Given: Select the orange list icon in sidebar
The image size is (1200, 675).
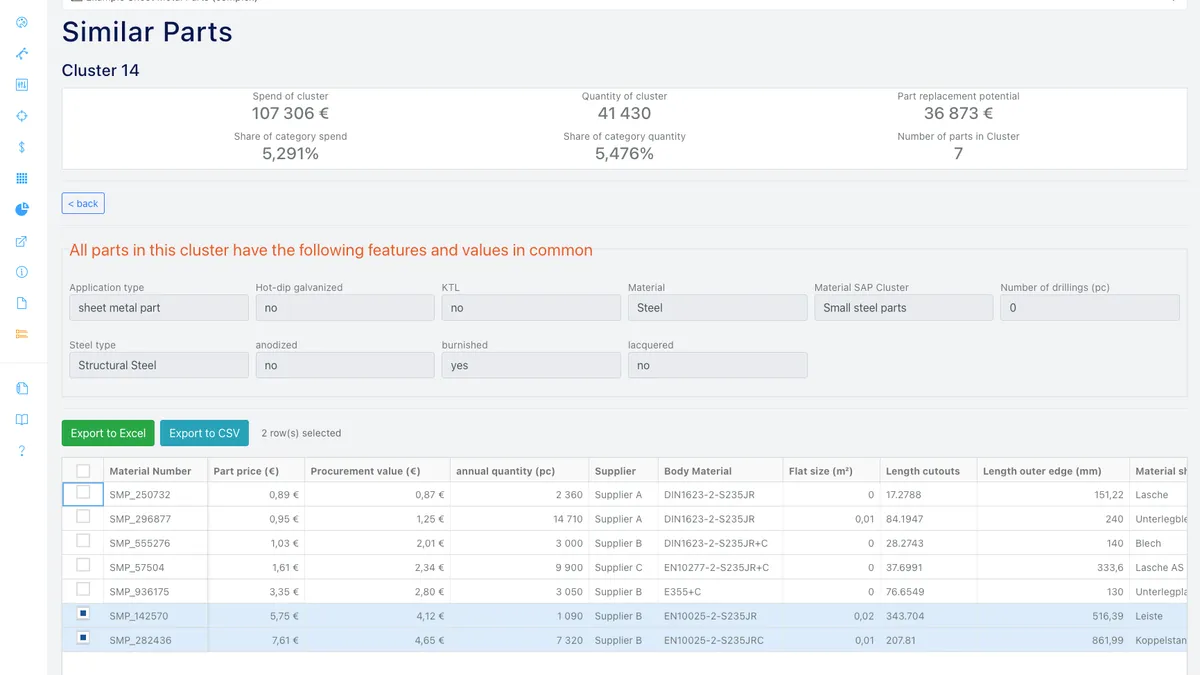Looking at the screenshot, I should click(21, 333).
